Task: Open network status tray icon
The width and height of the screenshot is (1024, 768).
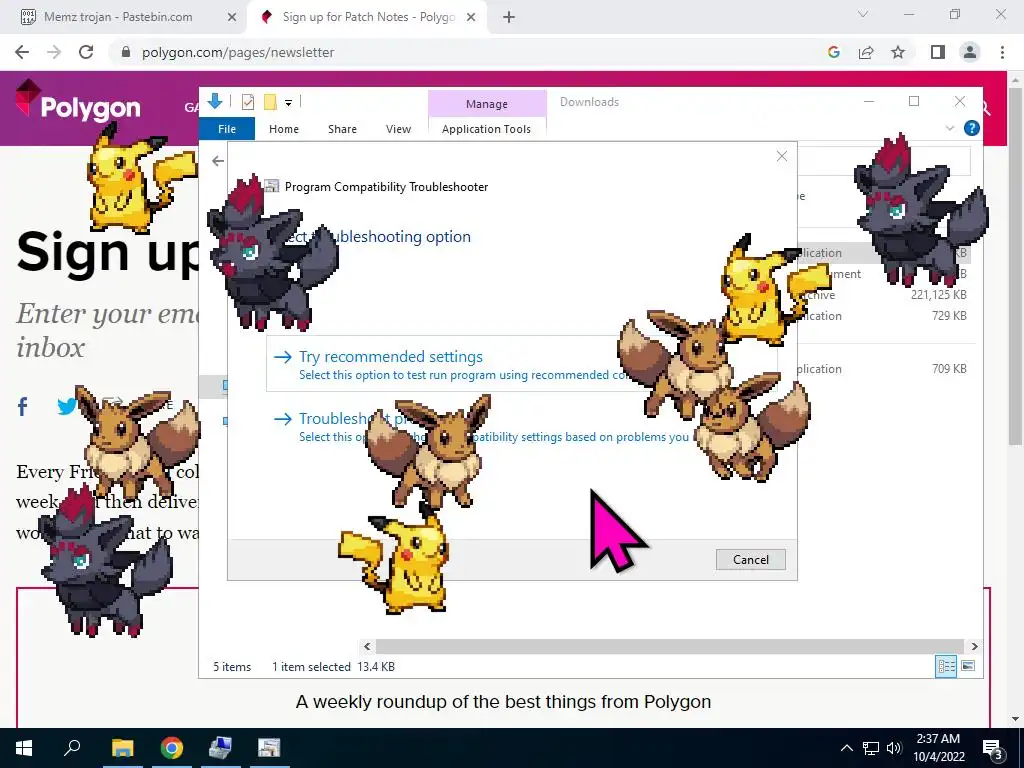Action: pyautogui.click(x=871, y=748)
